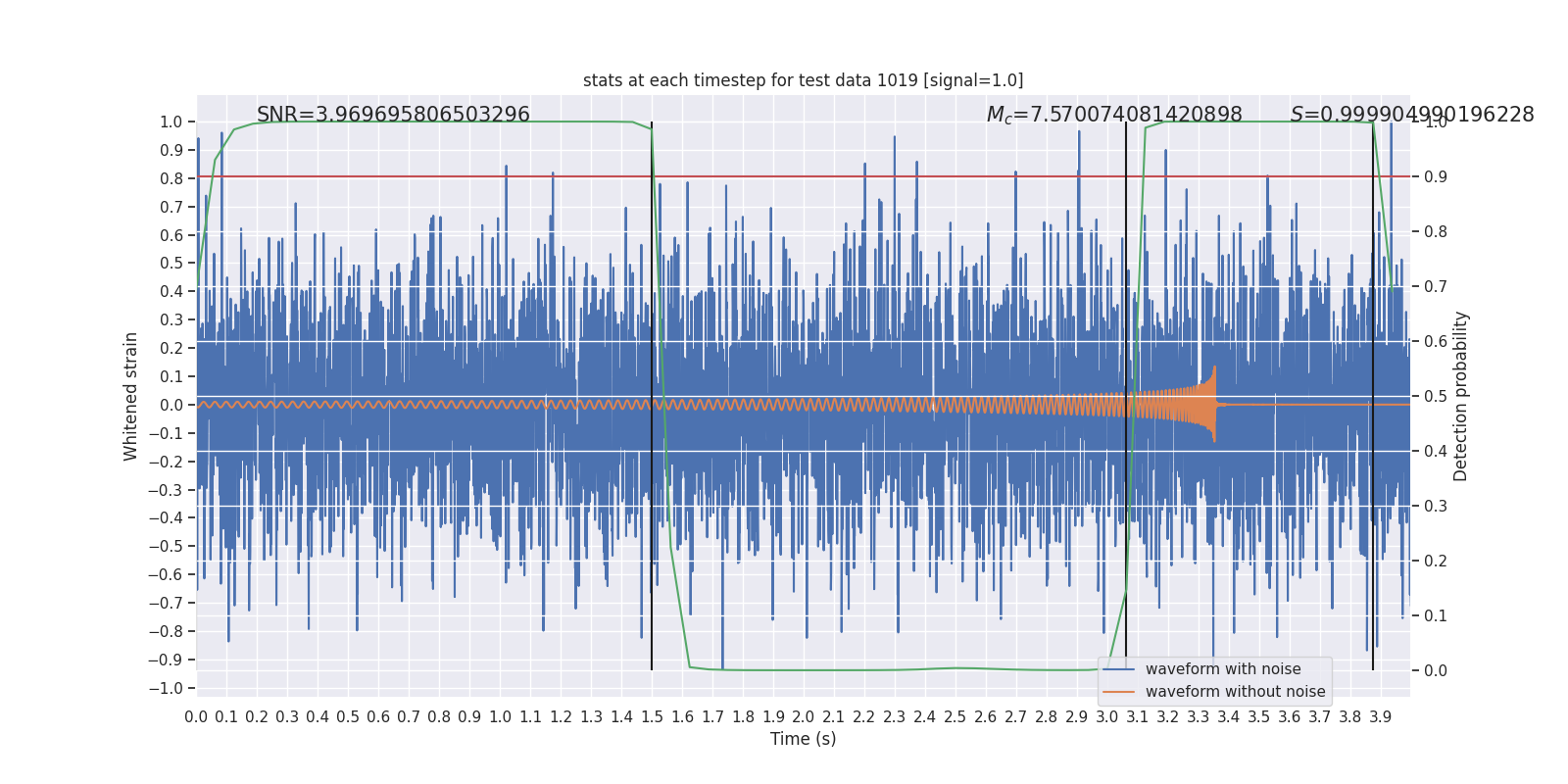Click the 0.9 tick on the detection probability axis

[1436, 176]
